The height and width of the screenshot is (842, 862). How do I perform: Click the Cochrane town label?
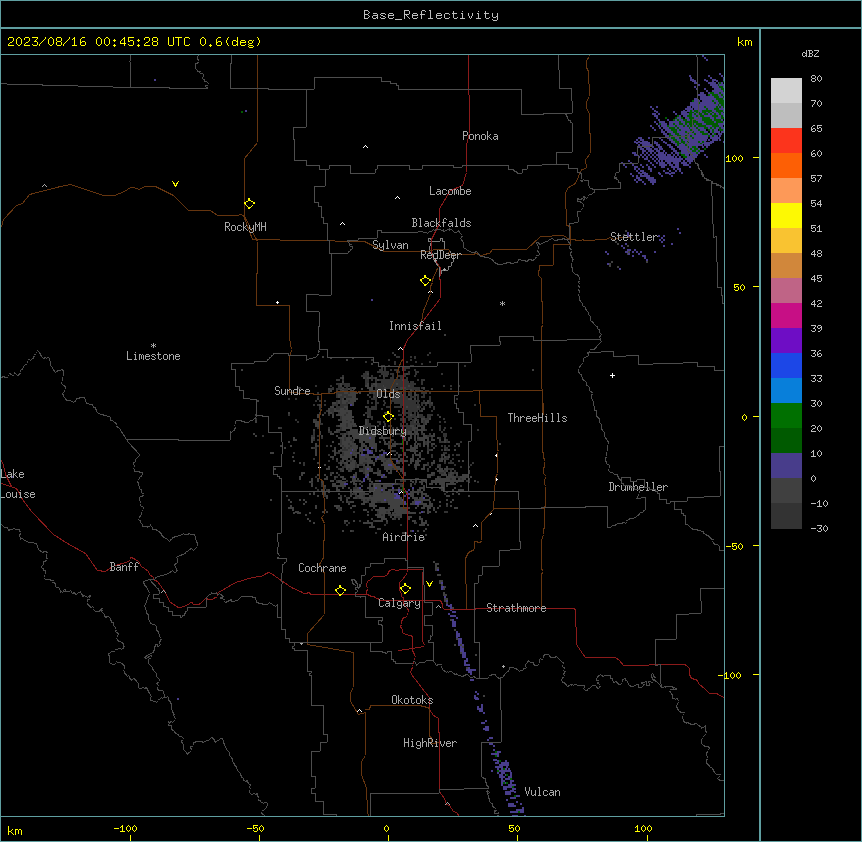(x=322, y=568)
